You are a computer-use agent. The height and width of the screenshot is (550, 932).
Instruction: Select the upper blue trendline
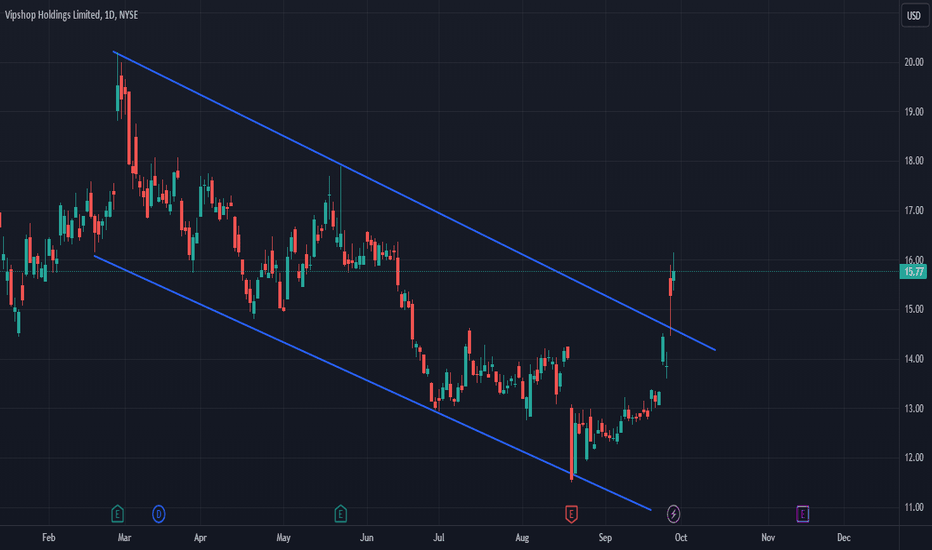pos(416,203)
